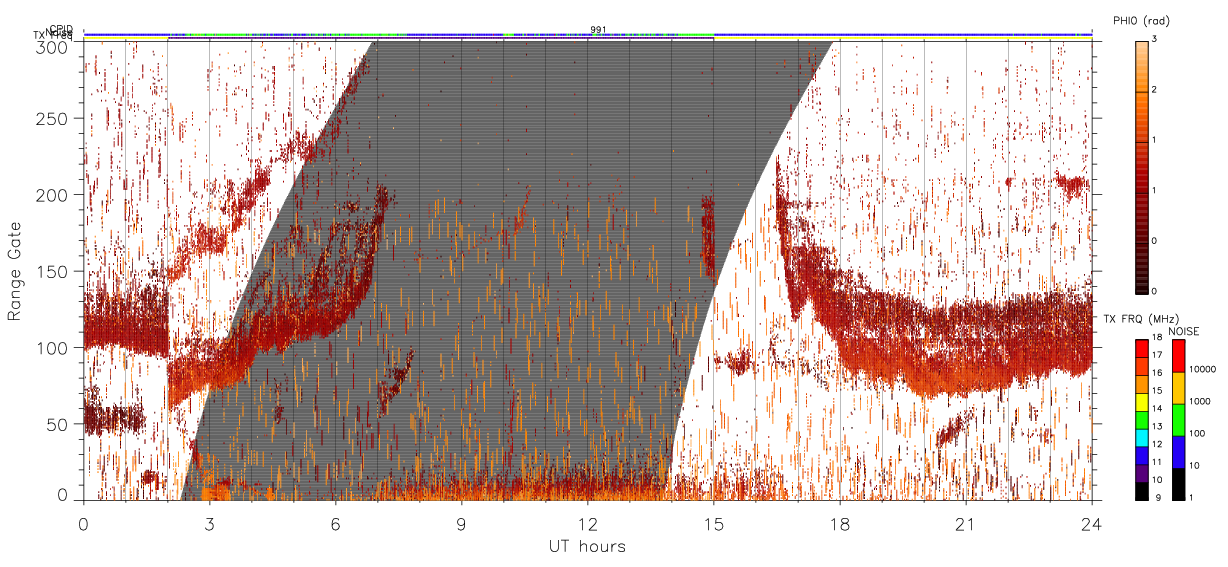Click UT hours axis tick label '18'

pos(840,523)
